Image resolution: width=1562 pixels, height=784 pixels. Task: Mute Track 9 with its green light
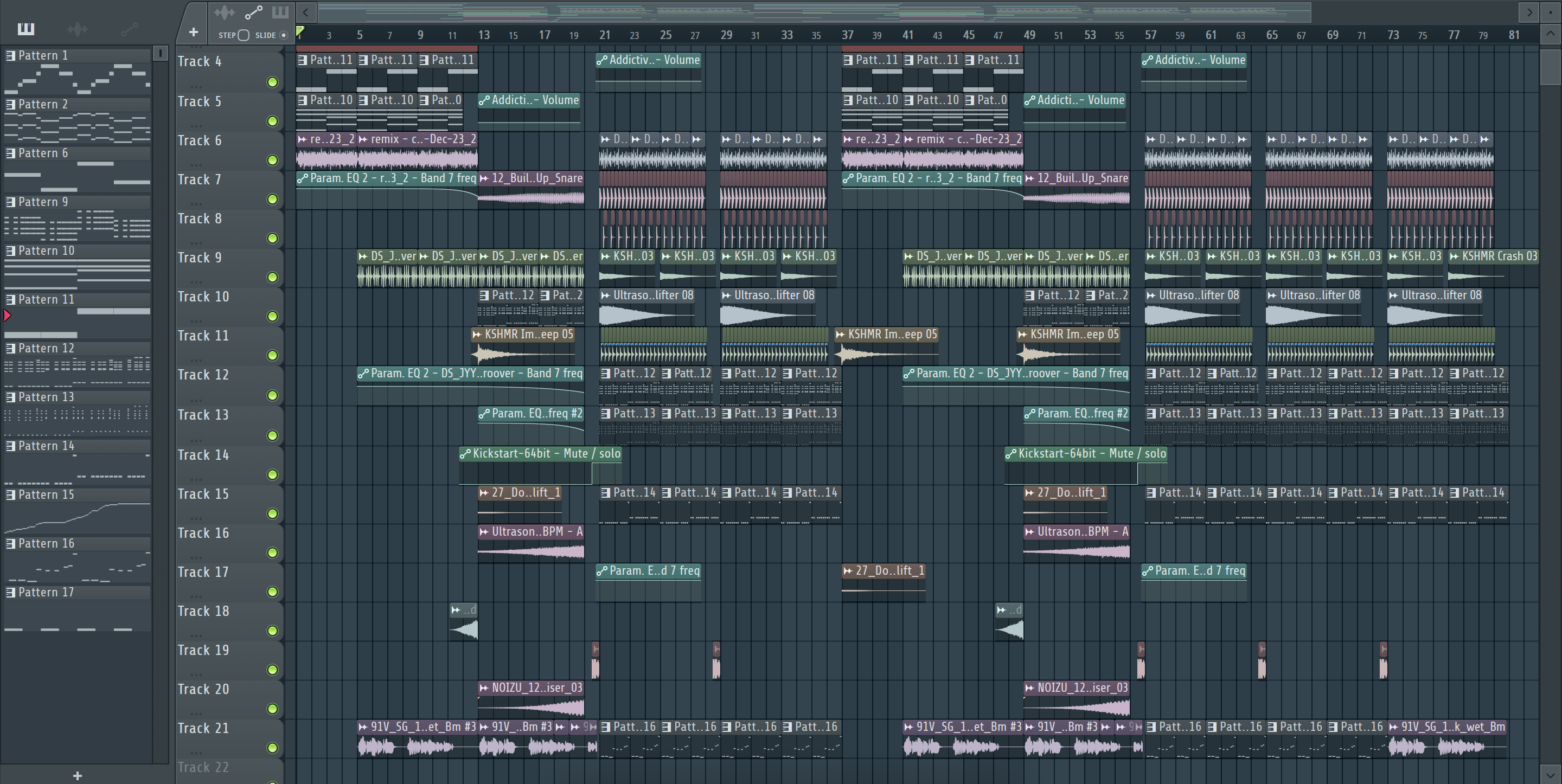pos(272,277)
